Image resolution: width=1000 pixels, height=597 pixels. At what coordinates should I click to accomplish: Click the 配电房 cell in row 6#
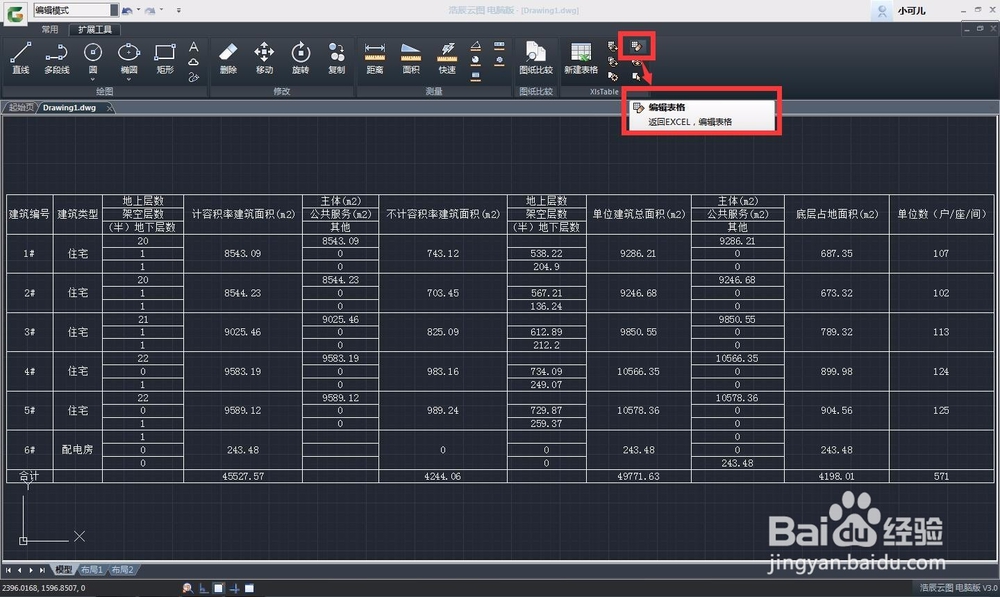(x=78, y=450)
